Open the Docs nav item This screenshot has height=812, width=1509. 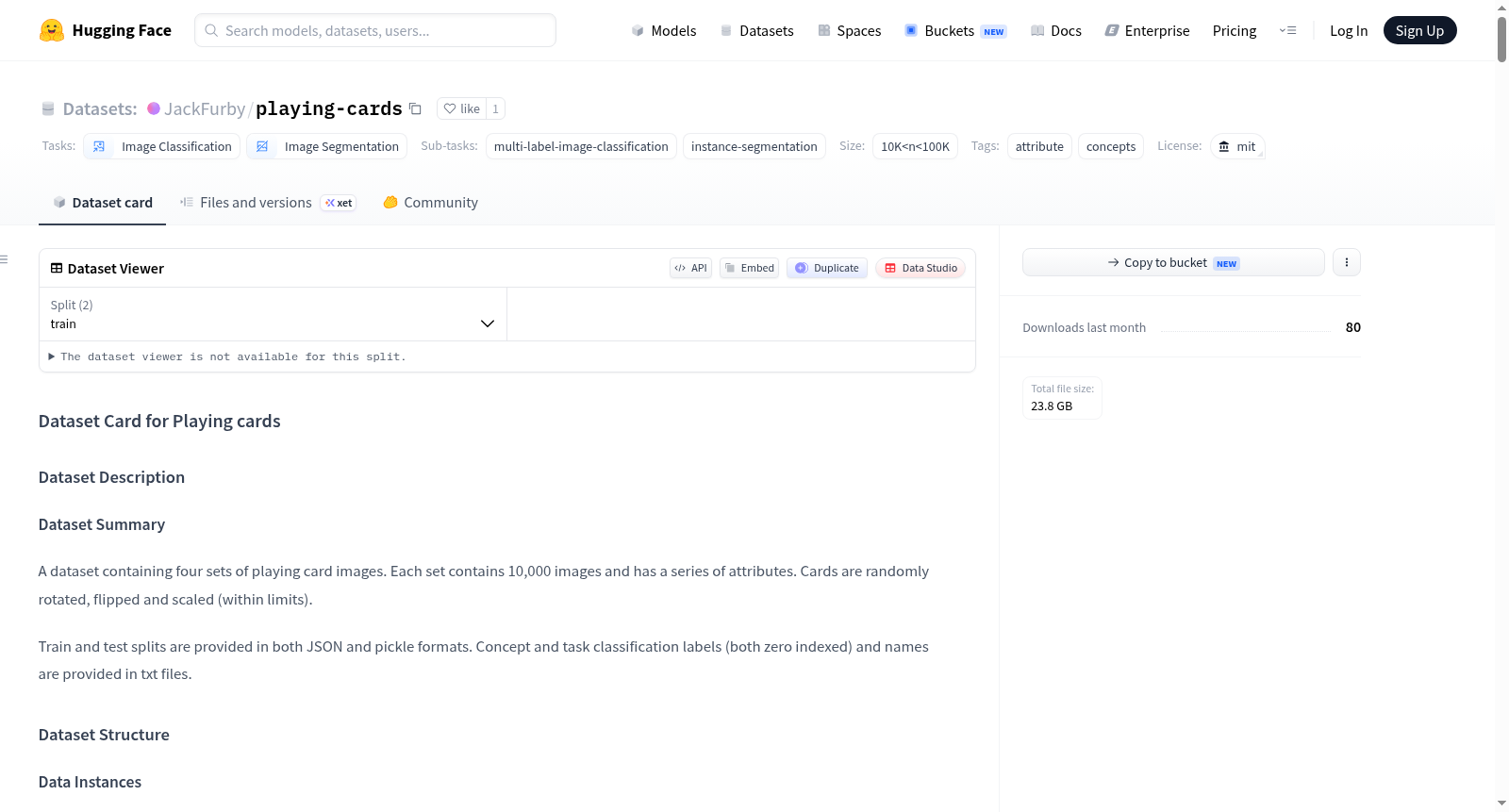pyautogui.click(x=1056, y=30)
